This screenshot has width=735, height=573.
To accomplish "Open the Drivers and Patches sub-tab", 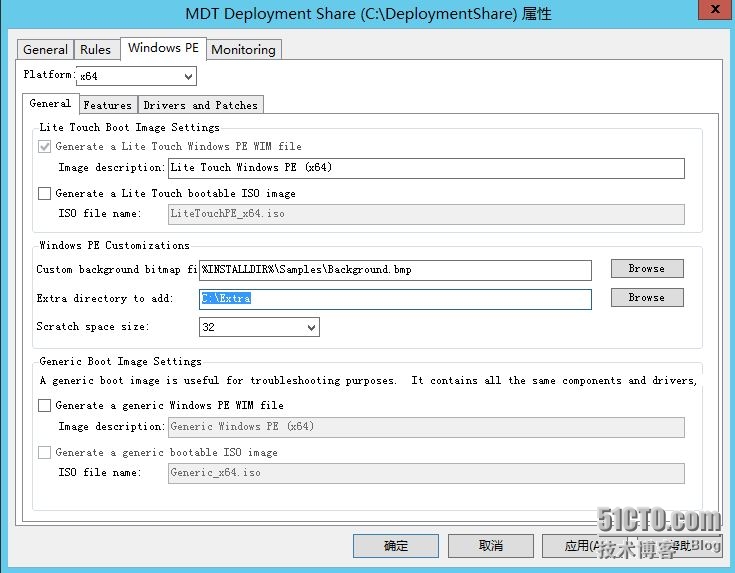I will tap(201, 105).
